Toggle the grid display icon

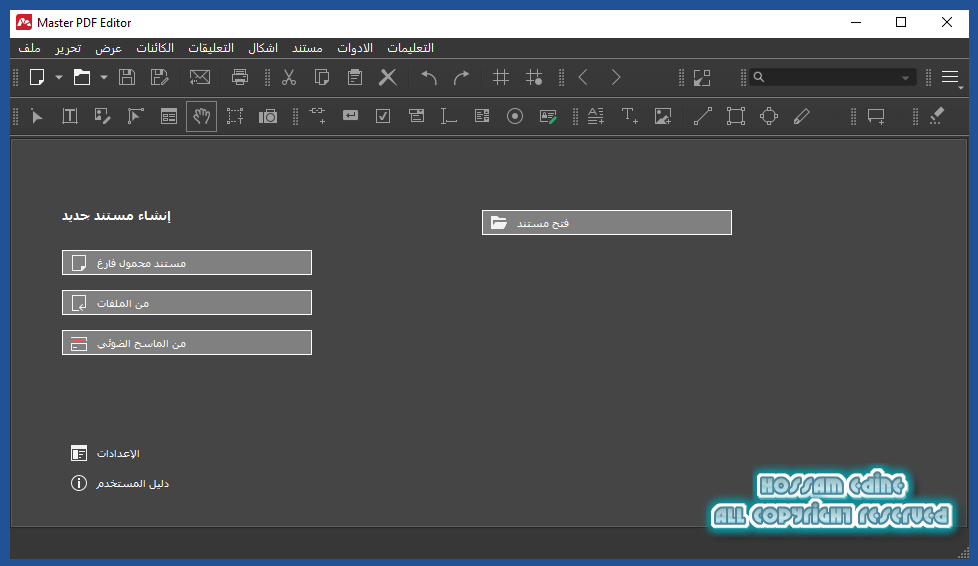(x=501, y=77)
